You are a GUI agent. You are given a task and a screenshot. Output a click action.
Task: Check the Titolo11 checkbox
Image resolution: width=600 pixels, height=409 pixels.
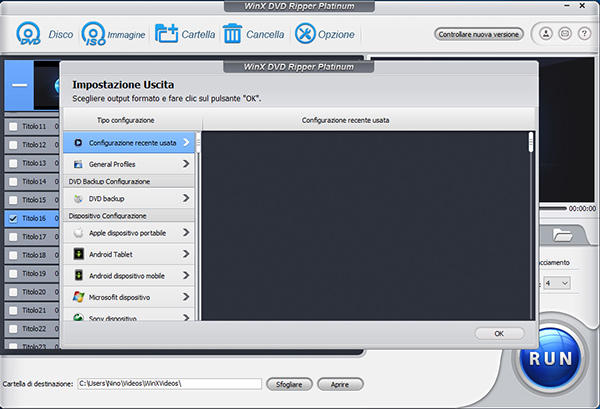(13, 126)
